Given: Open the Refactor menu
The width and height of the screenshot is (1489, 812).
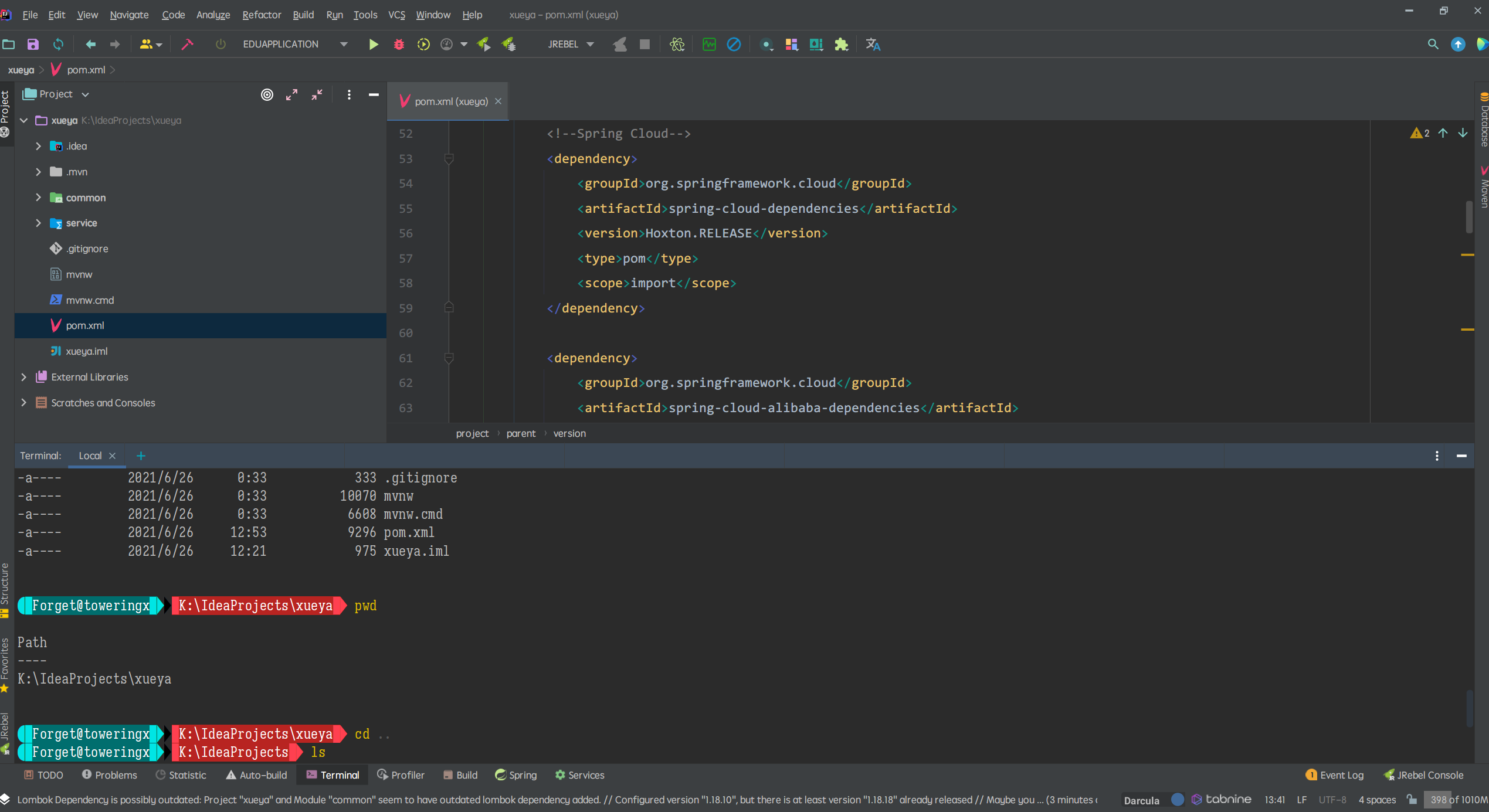Looking at the screenshot, I should tap(262, 15).
